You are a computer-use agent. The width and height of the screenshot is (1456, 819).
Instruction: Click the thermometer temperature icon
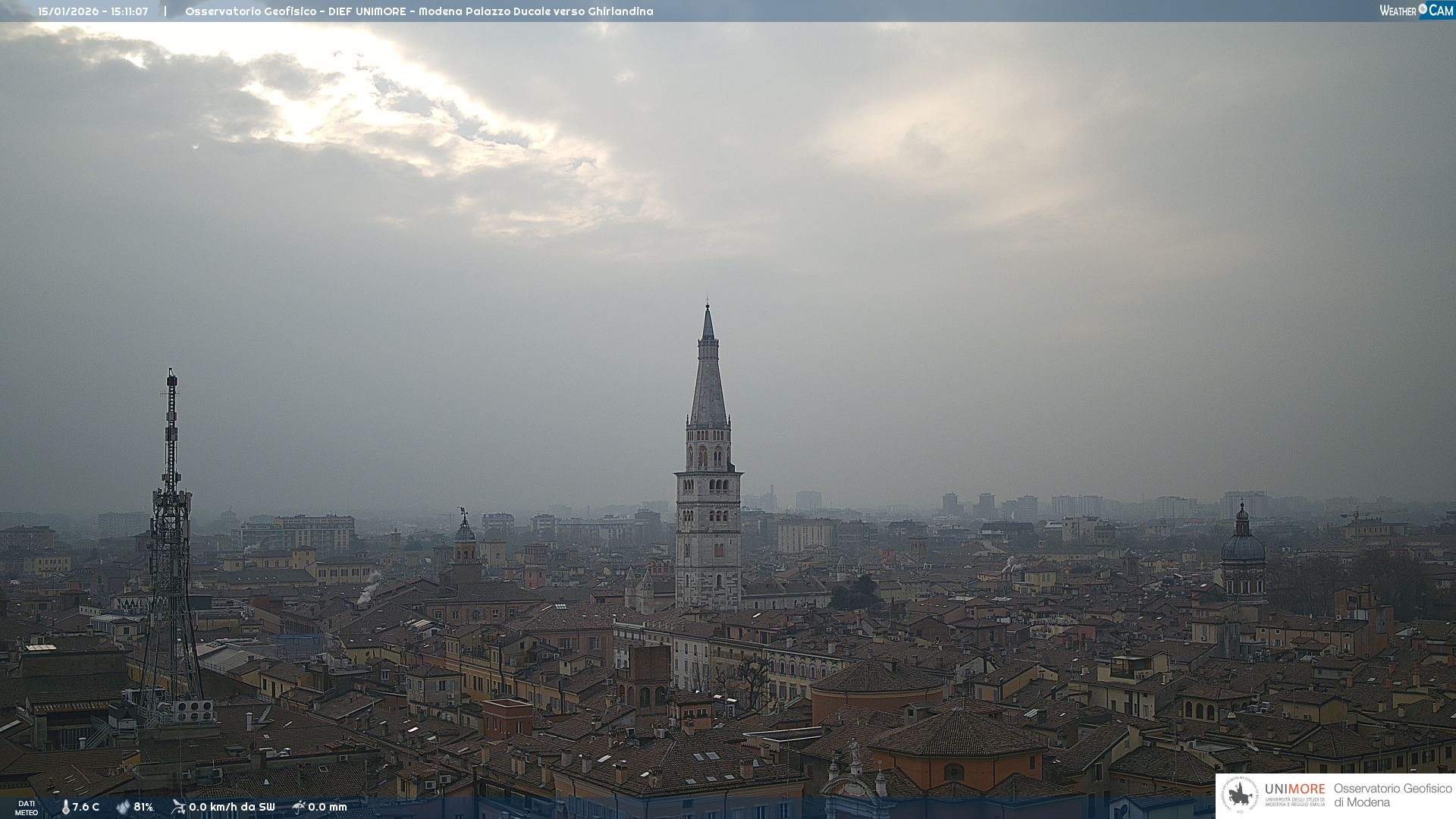coord(65,807)
